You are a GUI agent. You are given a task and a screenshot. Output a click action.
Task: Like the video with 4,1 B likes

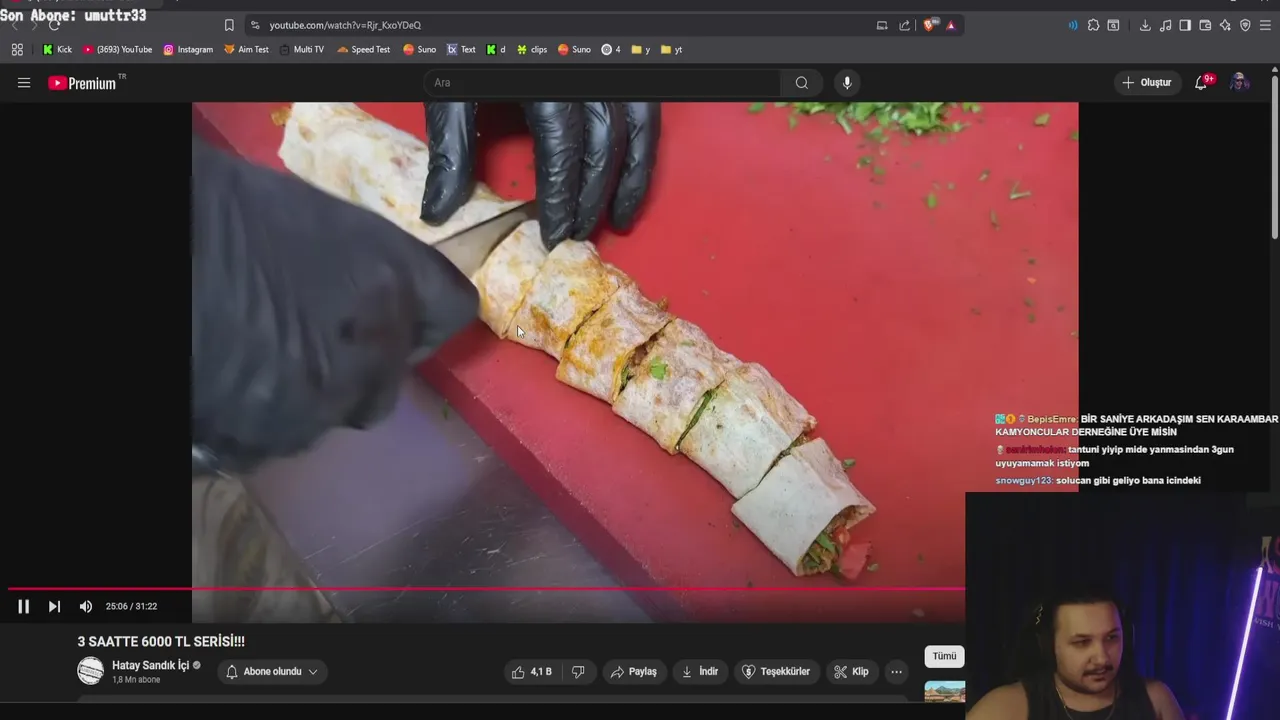click(x=531, y=672)
